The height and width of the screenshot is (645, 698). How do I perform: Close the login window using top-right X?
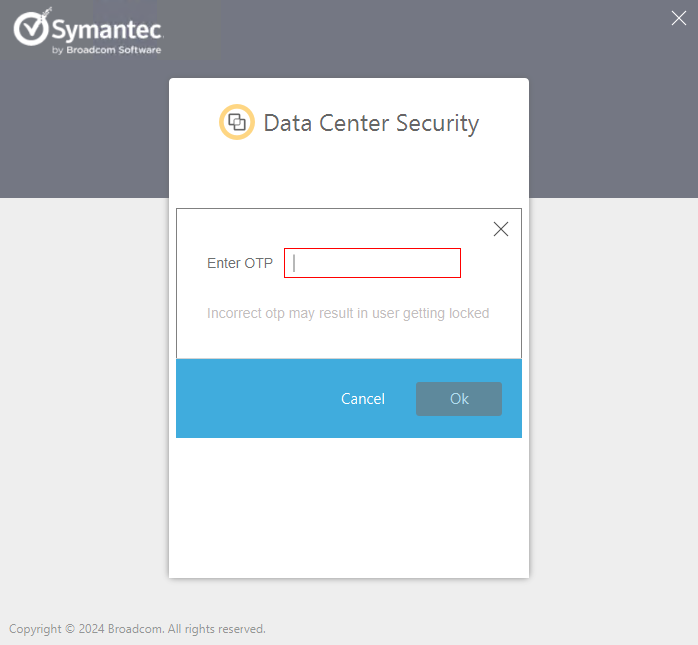[678, 18]
